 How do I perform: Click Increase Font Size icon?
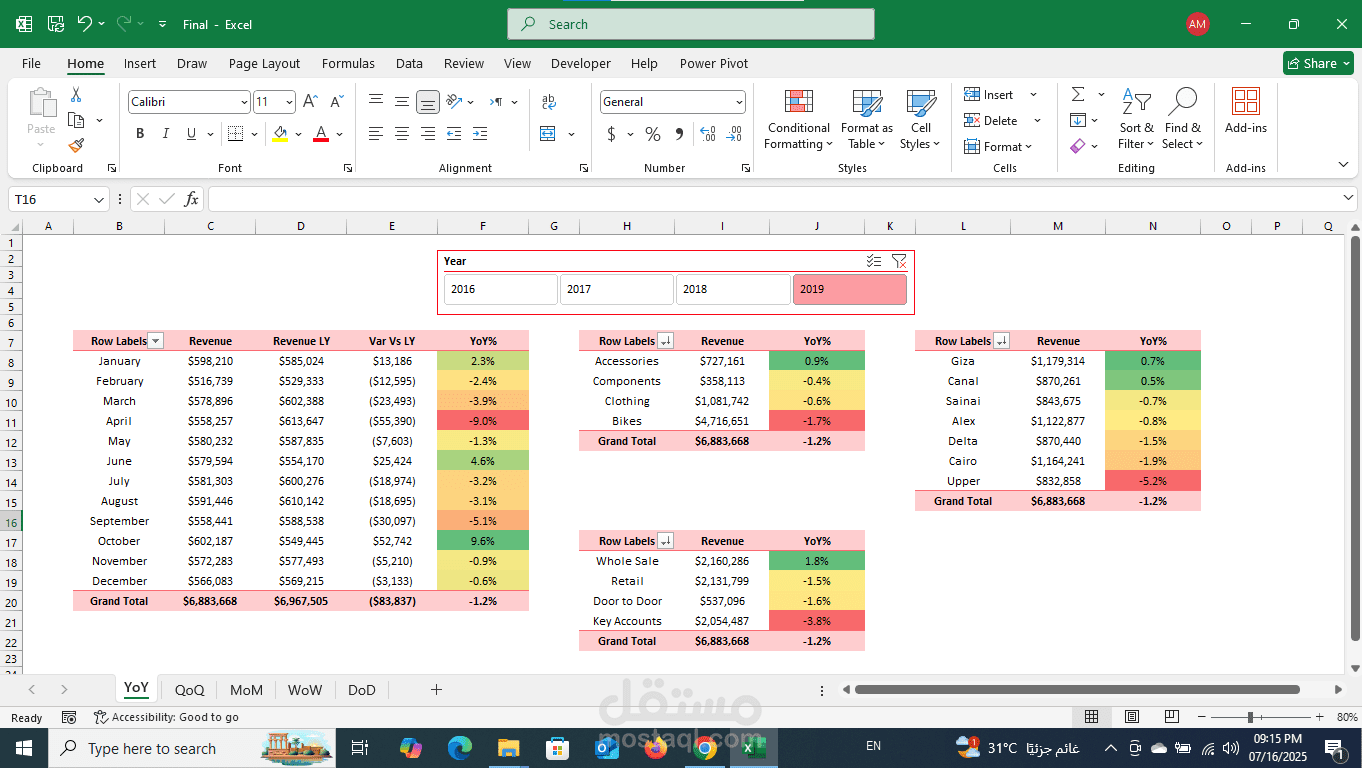pyautogui.click(x=310, y=102)
